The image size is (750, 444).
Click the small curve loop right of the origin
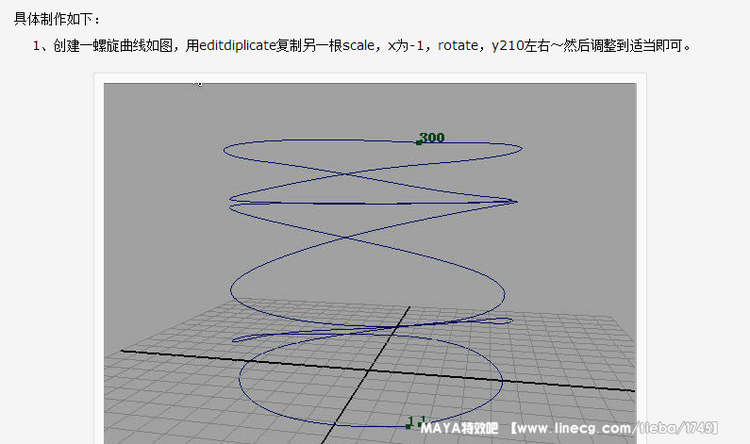[x=498, y=322]
